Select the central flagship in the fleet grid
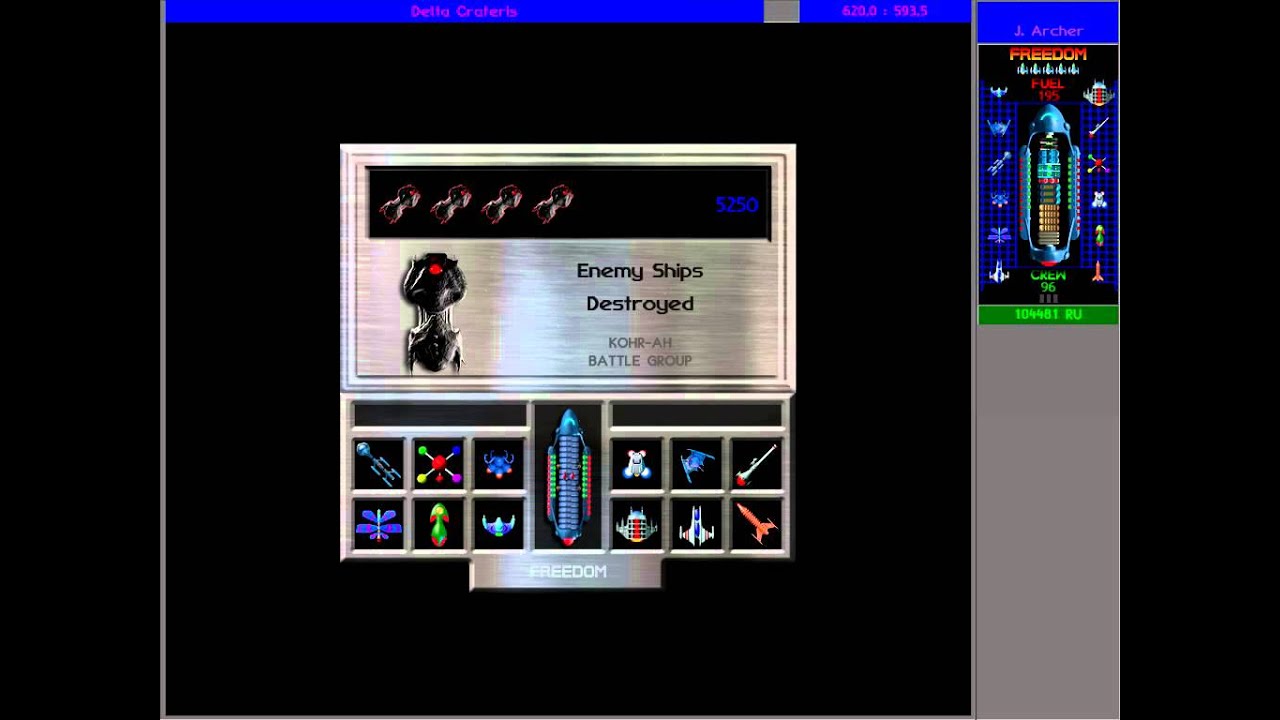Screen dimensions: 1280x720 click(568, 477)
